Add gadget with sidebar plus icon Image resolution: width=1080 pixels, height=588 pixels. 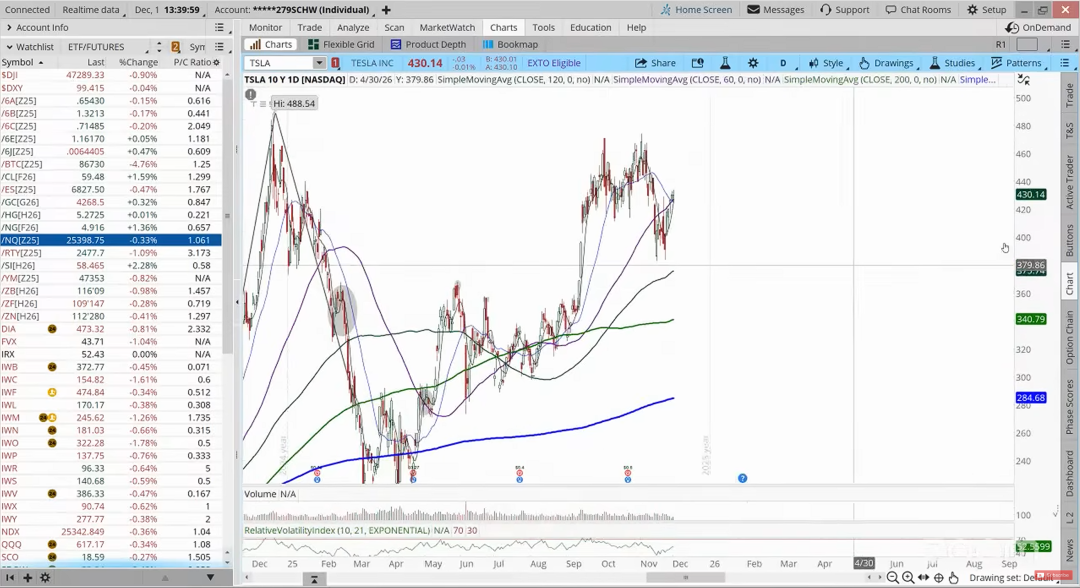[28, 578]
